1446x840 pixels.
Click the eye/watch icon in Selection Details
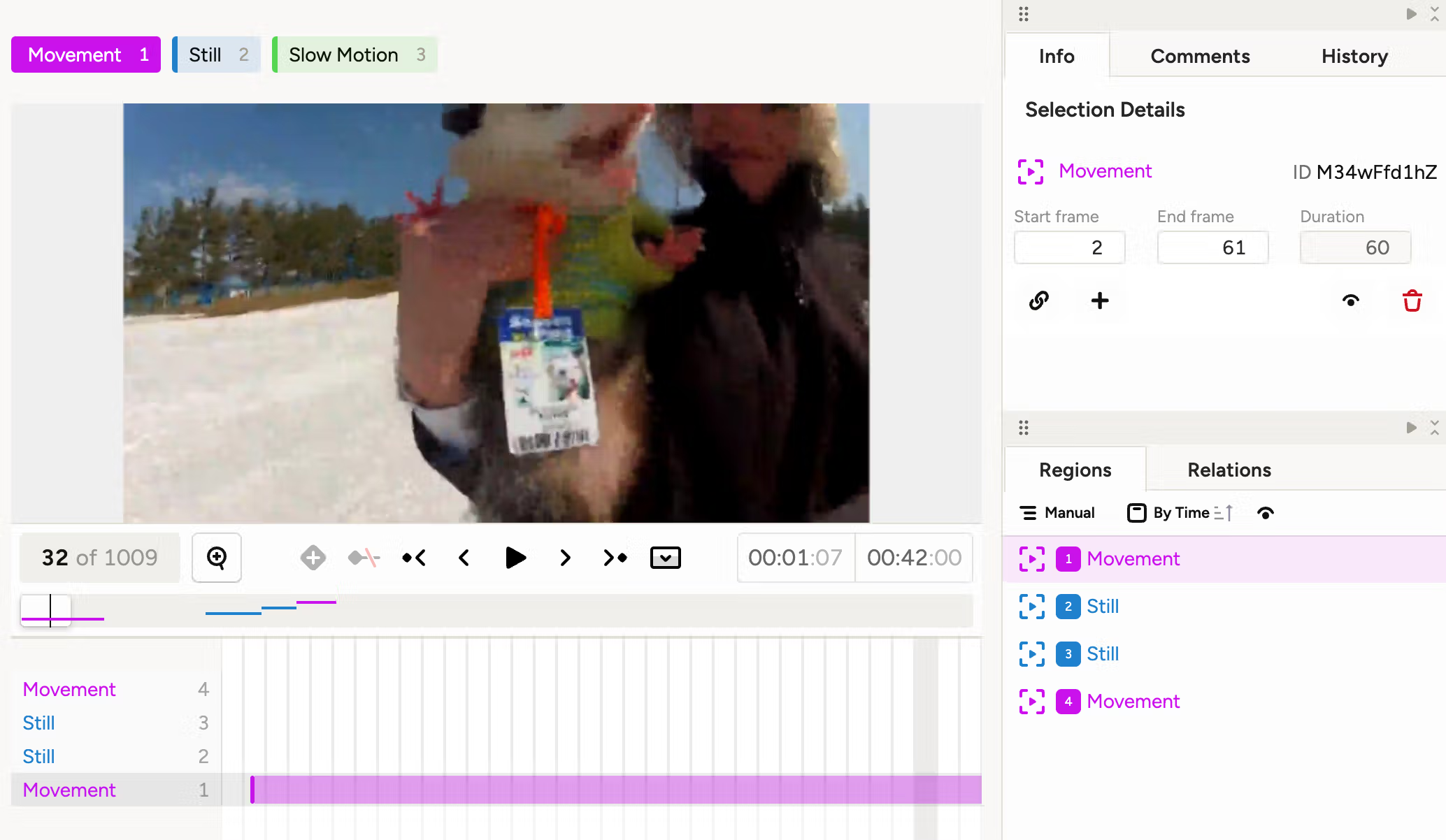point(1351,300)
